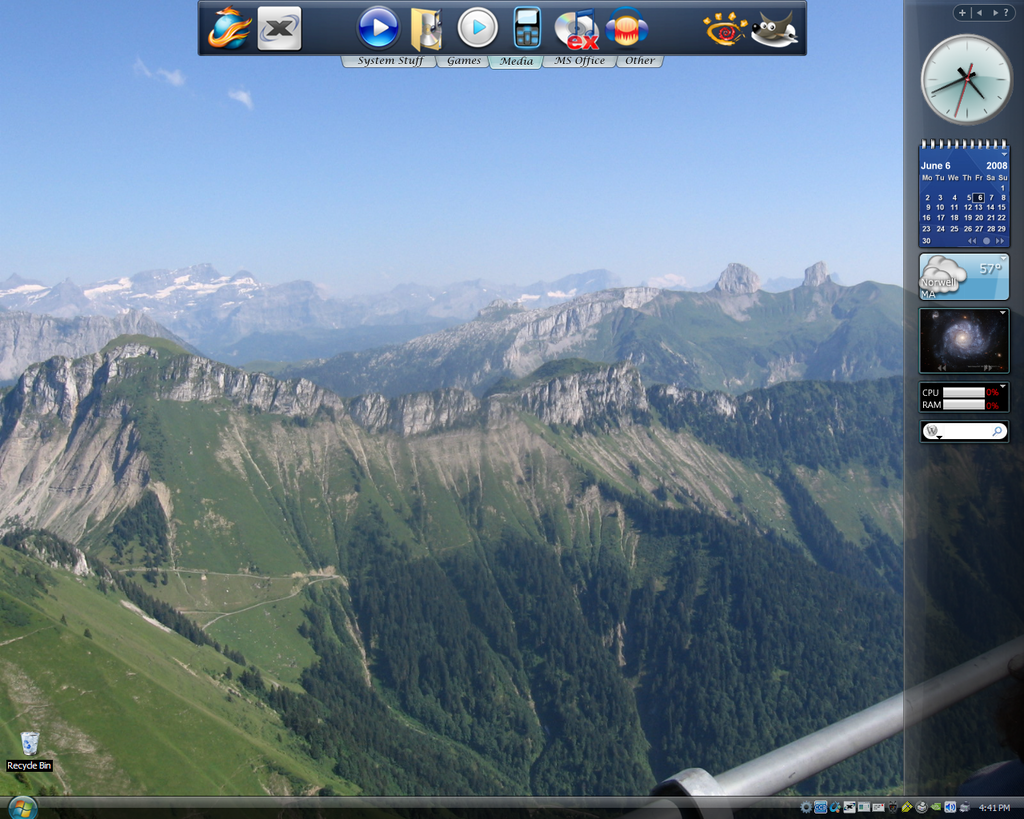The width and height of the screenshot is (1024, 819).
Task: Click the blue swirl tray icon
Action: click(x=835, y=807)
